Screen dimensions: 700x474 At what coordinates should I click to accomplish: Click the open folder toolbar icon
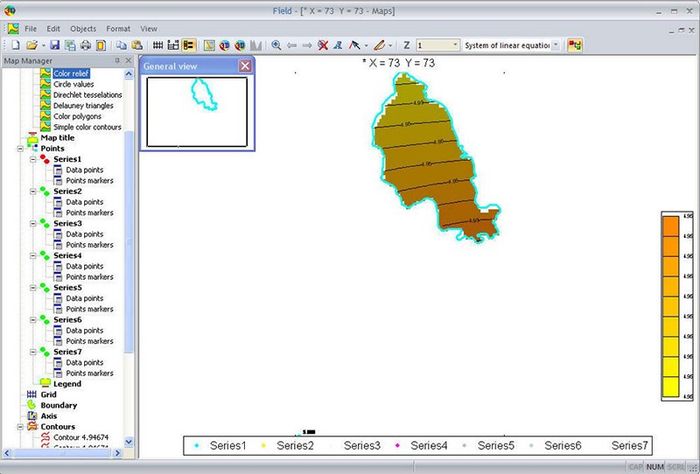[x=31, y=45]
